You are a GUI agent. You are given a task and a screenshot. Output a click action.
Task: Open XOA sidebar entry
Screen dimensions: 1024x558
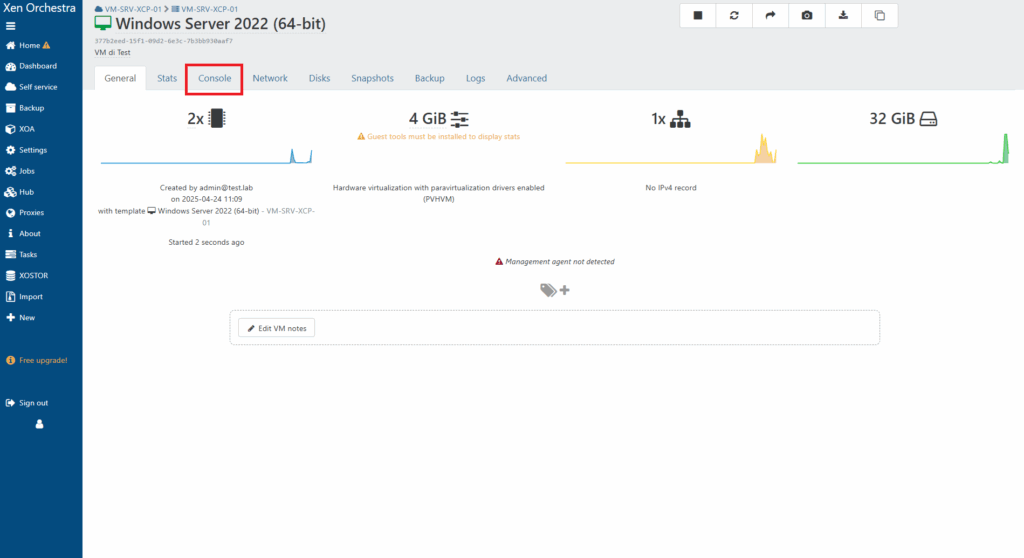tap(20, 129)
